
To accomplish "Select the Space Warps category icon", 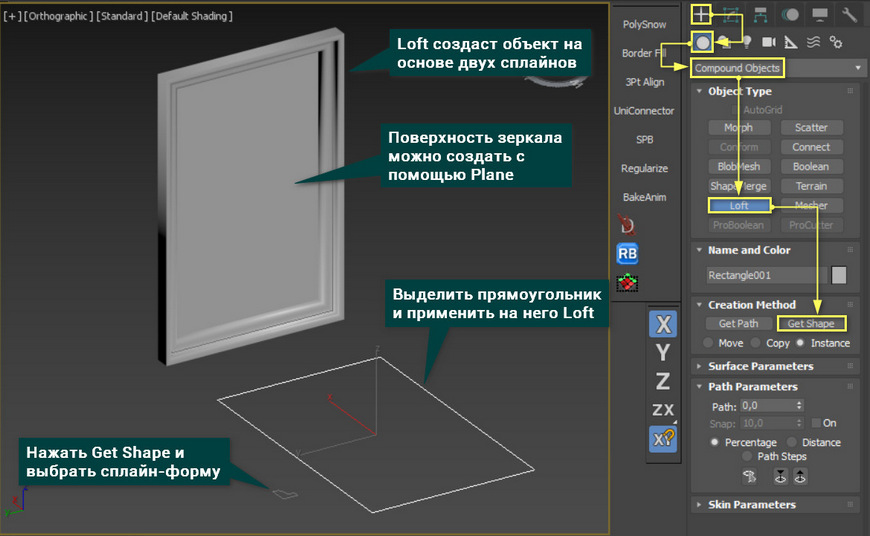I will (813, 42).
